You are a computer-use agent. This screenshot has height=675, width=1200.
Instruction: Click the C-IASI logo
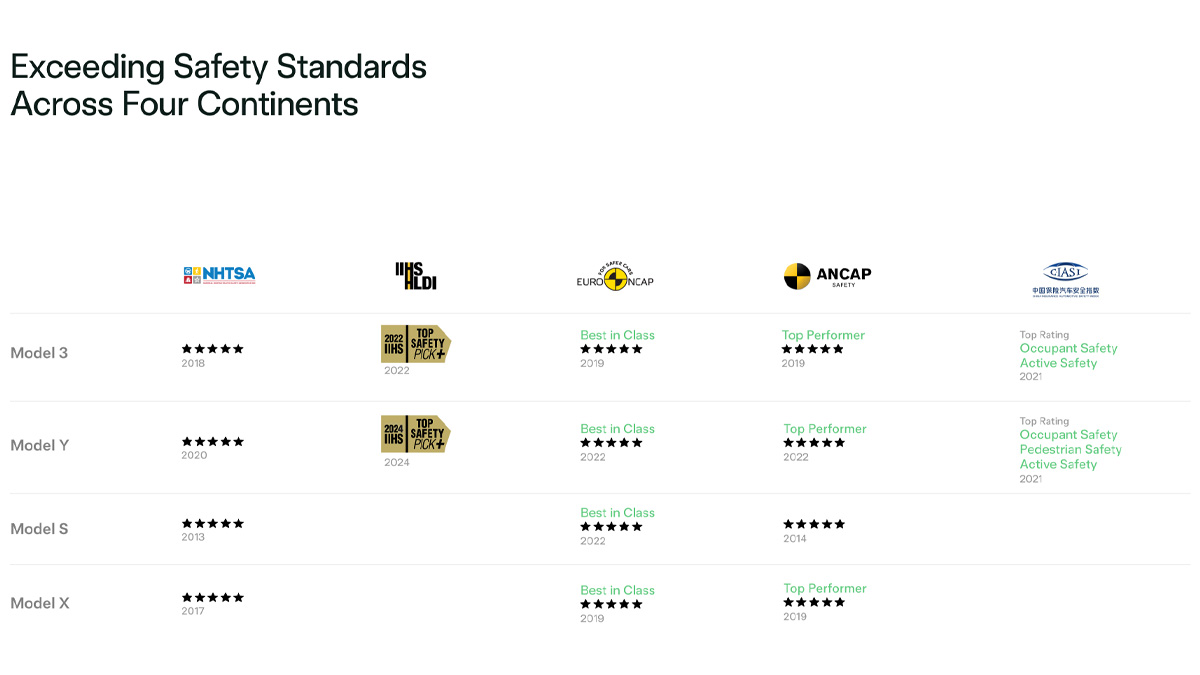[1065, 279]
